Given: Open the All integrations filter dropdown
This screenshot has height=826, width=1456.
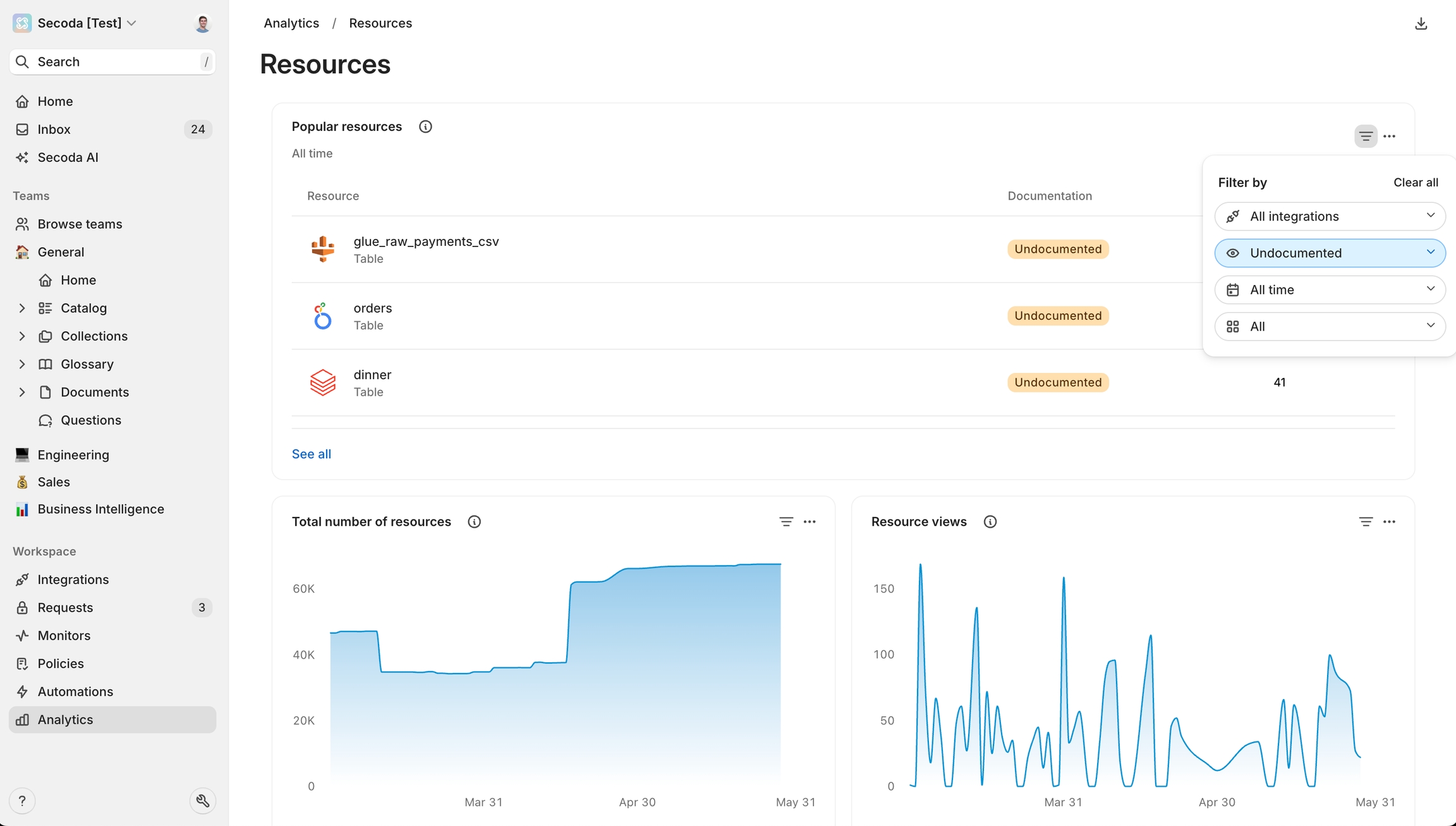Looking at the screenshot, I should (1330, 217).
